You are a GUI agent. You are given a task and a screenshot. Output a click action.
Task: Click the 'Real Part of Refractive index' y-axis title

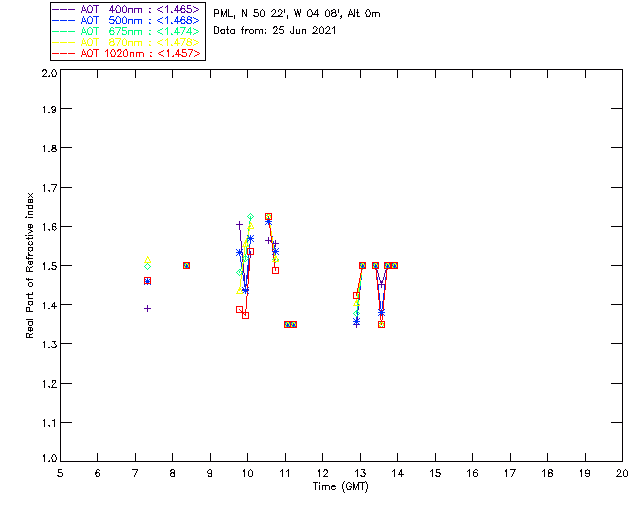click(x=29, y=266)
